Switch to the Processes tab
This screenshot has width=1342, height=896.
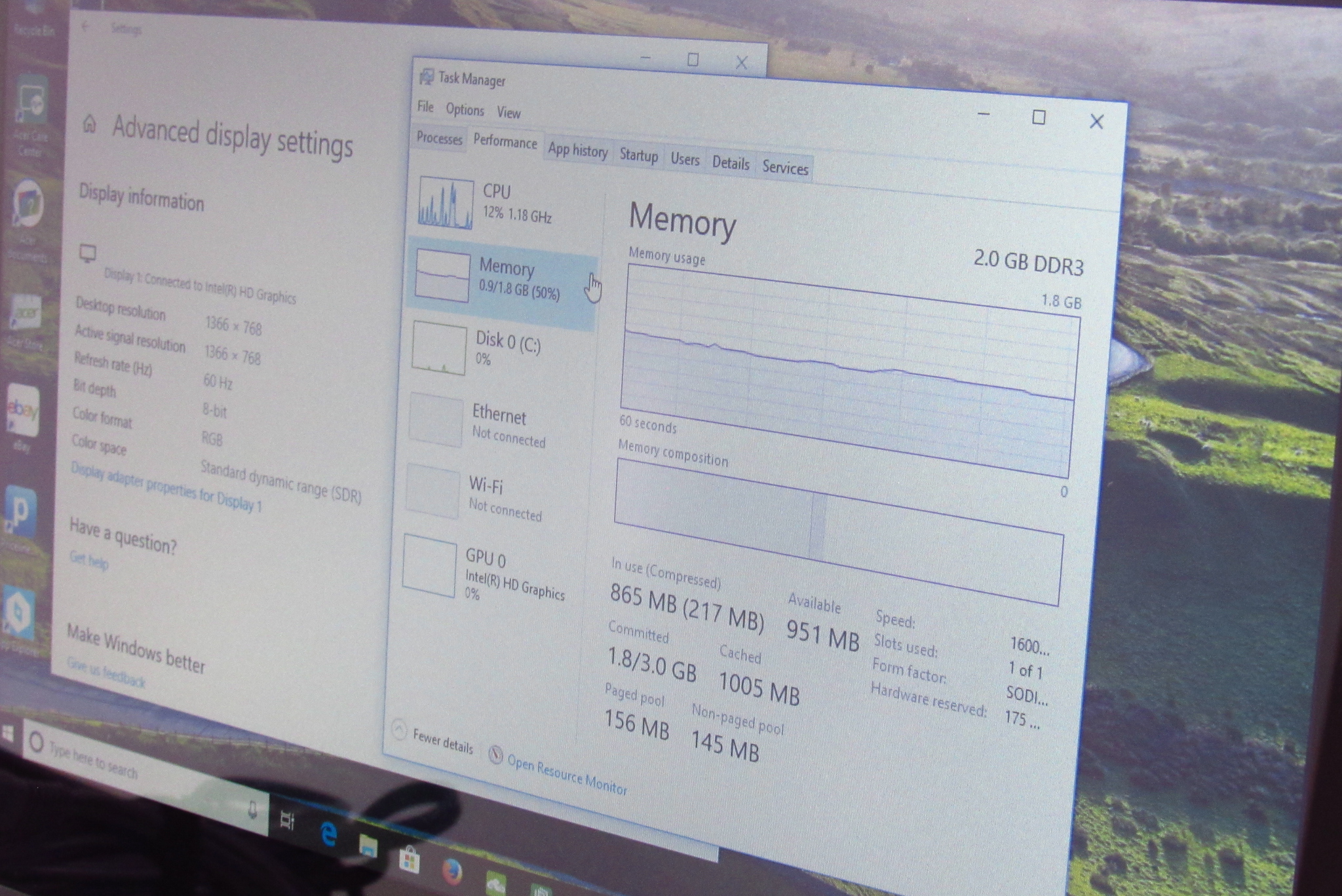439,138
